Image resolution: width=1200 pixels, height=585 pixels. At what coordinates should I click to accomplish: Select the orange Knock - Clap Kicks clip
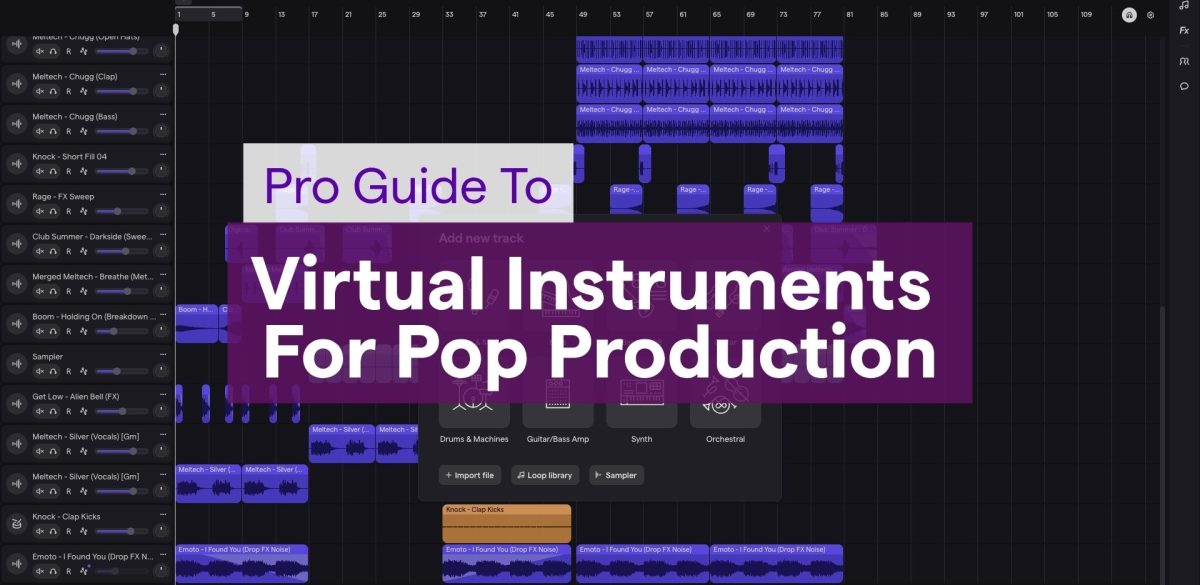coord(507,523)
